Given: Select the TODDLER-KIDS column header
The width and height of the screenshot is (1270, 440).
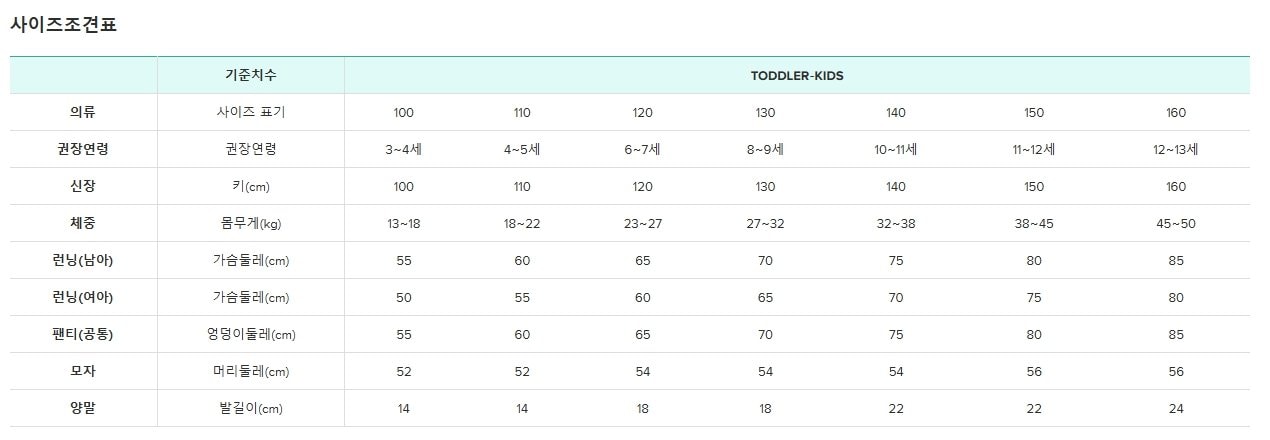Looking at the screenshot, I should pyautogui.click(x=797, y=76).
